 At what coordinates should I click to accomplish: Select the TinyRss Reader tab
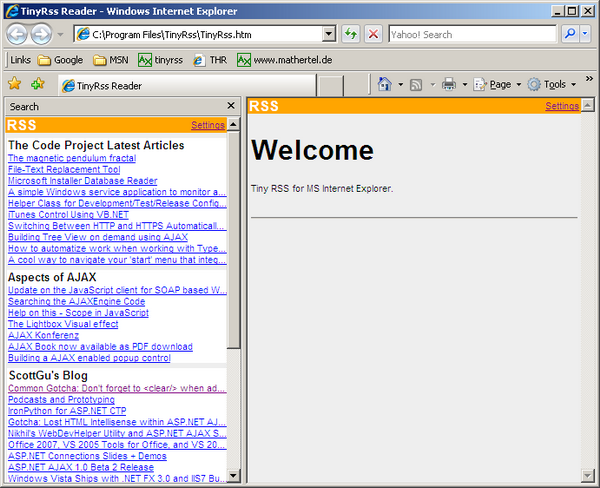coord(188,86)
